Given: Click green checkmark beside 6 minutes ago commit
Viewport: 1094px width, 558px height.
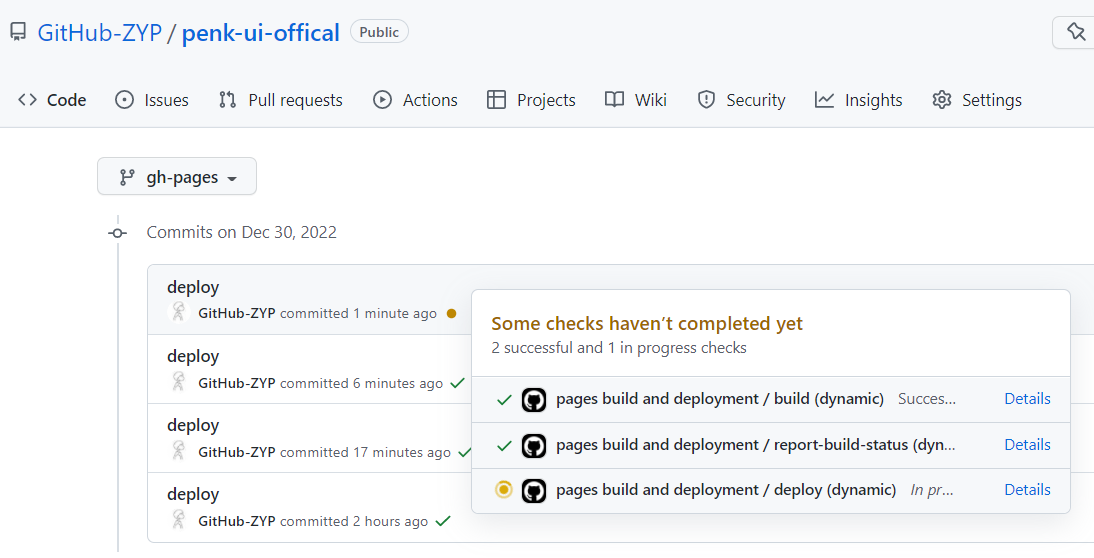Looking at the screenshot, I should click(458, 383).
